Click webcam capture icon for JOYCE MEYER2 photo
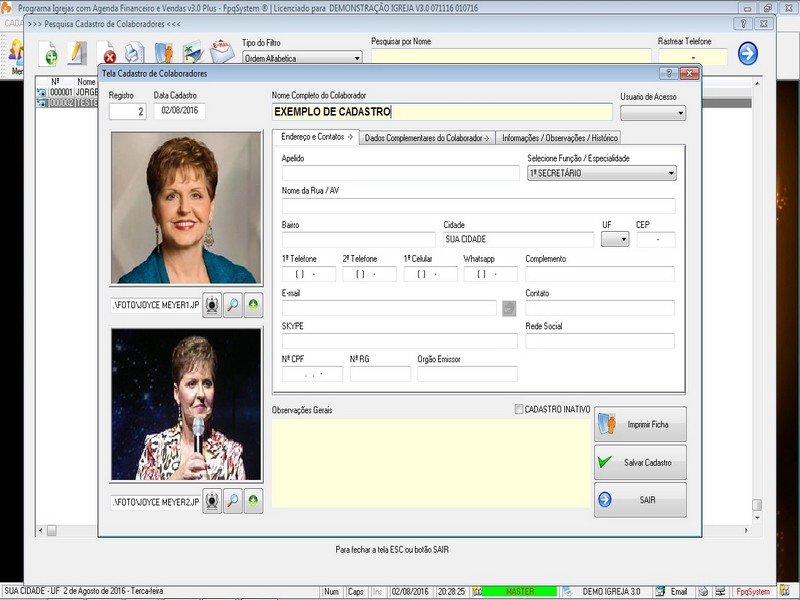This screenshot has width=800, height=600. click(212, 502)
